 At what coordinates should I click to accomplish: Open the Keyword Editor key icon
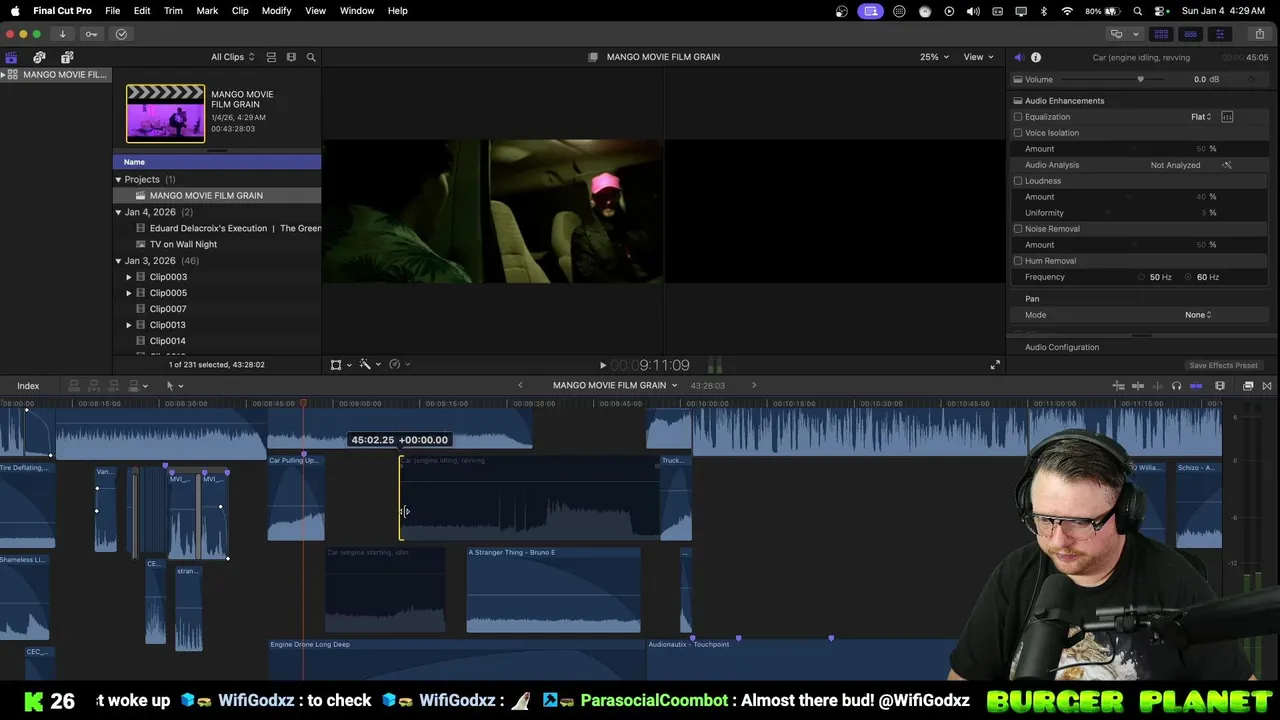[91, 34]
